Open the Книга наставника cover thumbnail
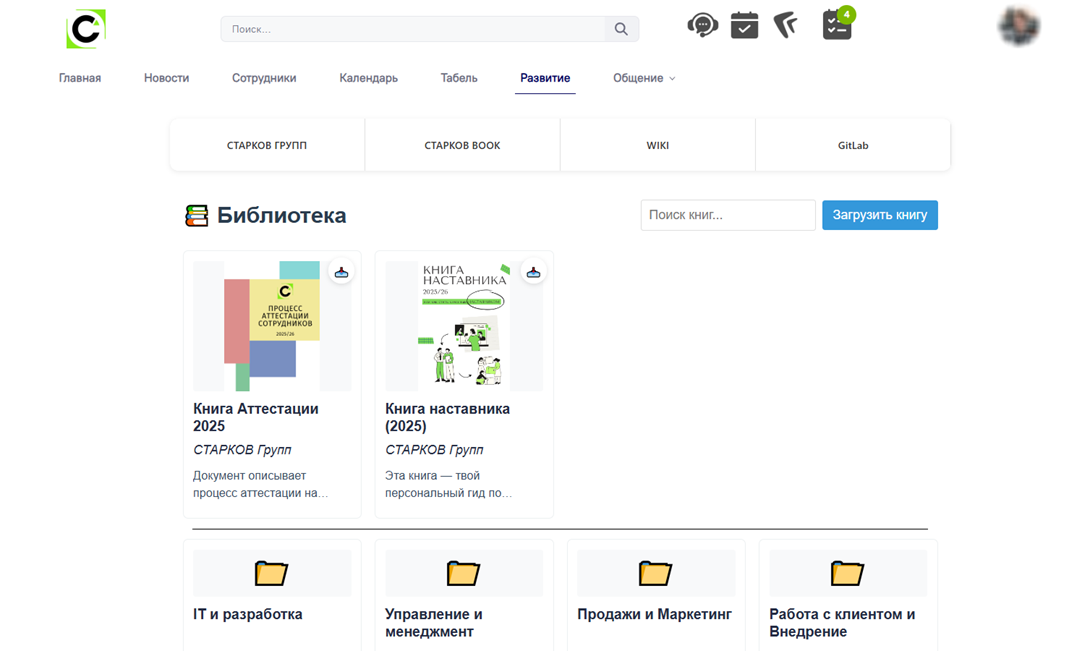 pos(463,326)
